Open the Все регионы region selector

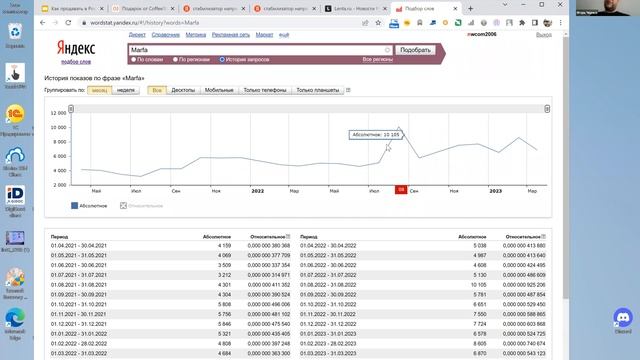[x=378, y=60]
